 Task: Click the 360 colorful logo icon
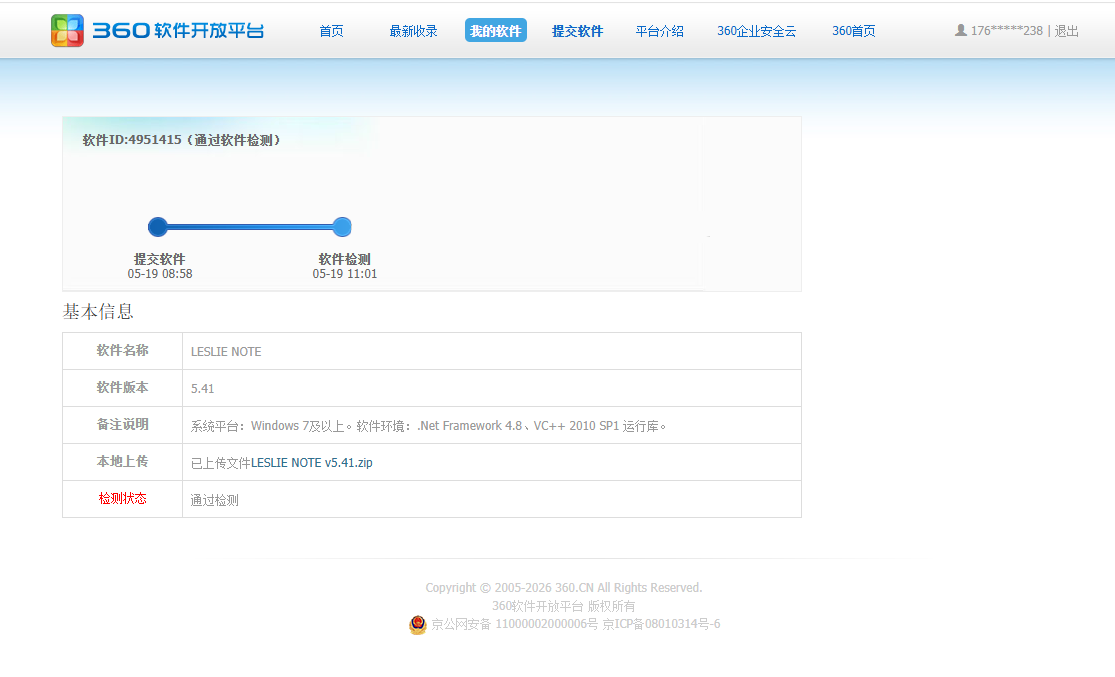point(68,31)
